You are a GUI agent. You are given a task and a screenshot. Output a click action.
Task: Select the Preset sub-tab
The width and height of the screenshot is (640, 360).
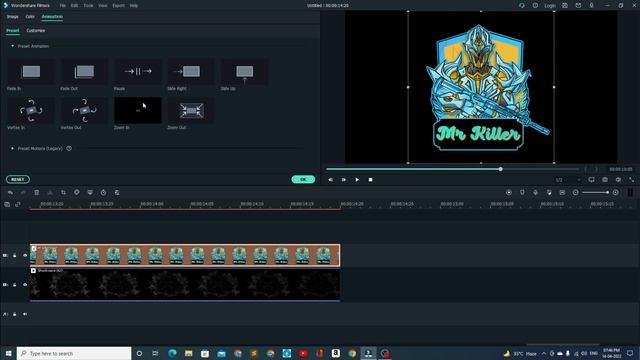[13, 31]
